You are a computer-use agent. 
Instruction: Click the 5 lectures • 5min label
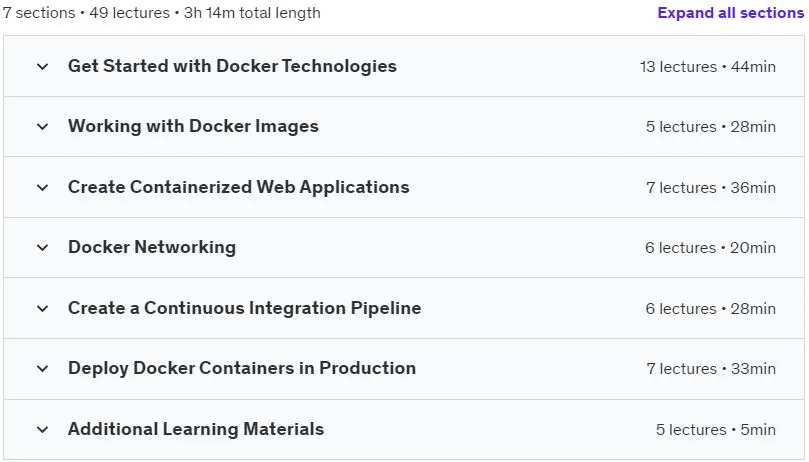pos(716,429)
